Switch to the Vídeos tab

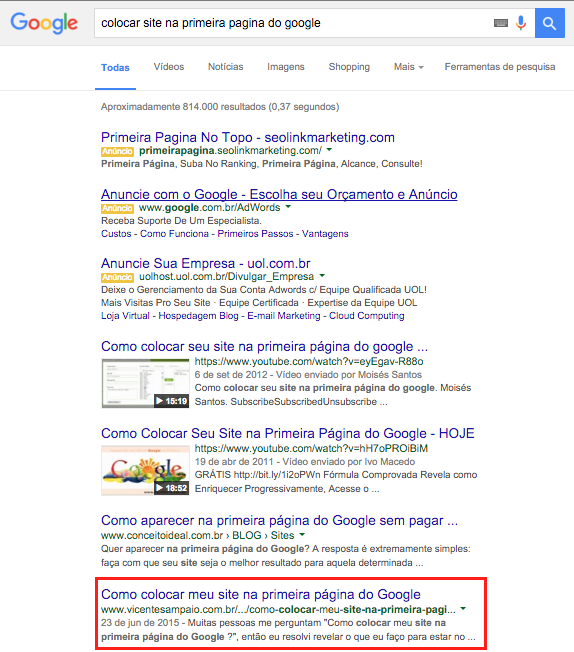pyautogui.click(x=169, y=67)
